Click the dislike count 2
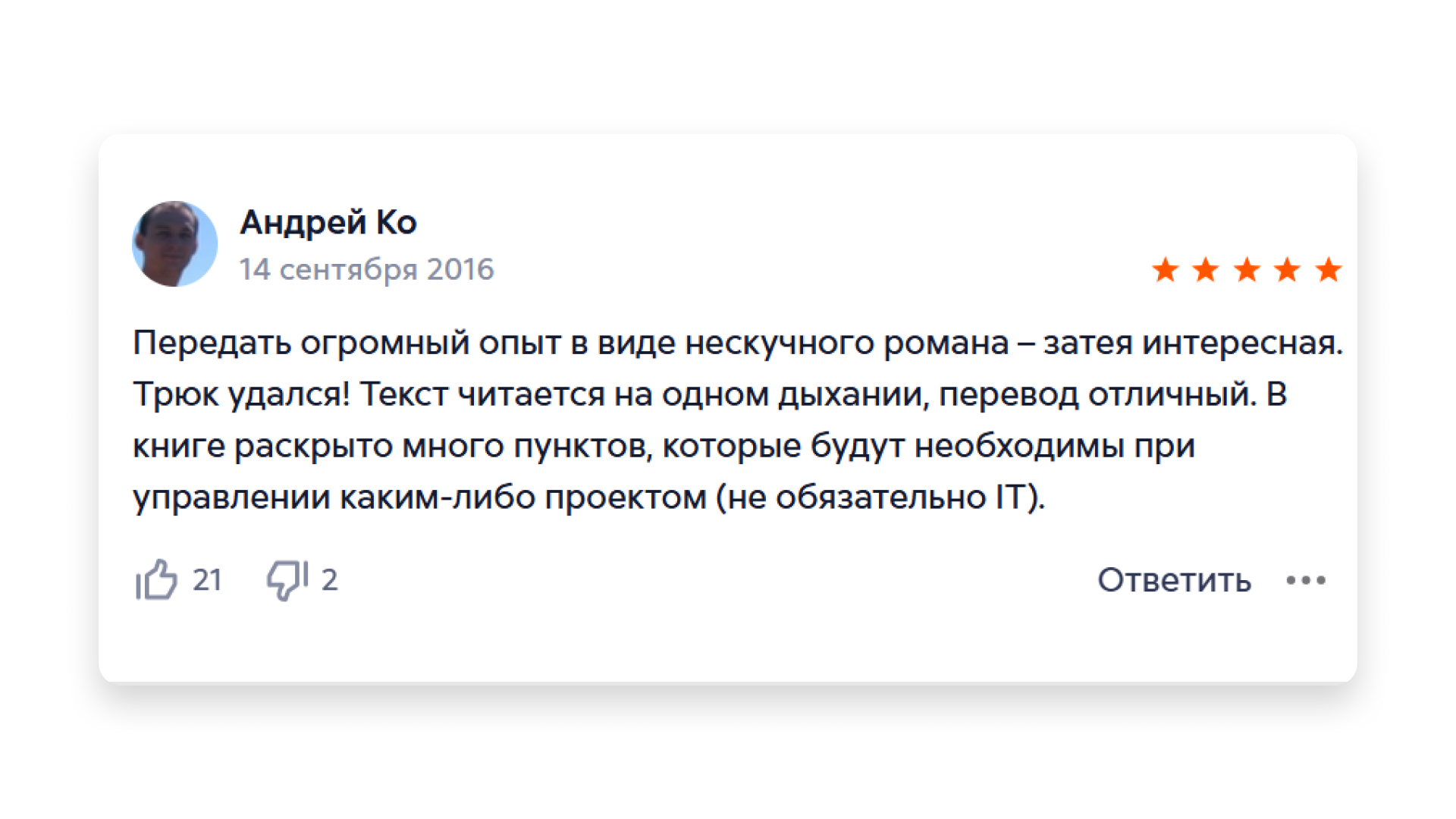 [x=329, y=580]
